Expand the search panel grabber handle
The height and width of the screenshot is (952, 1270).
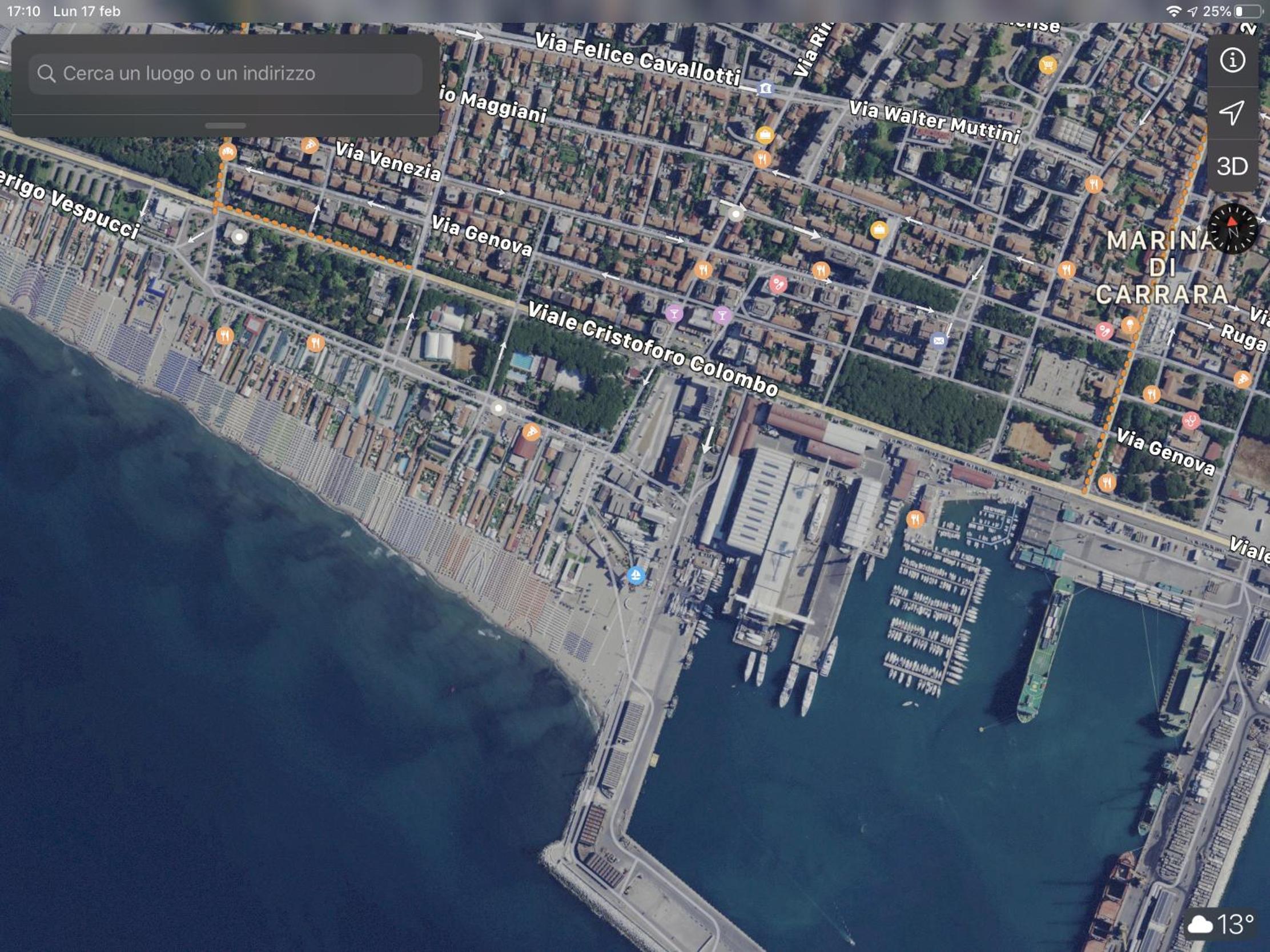pos(226,125)
